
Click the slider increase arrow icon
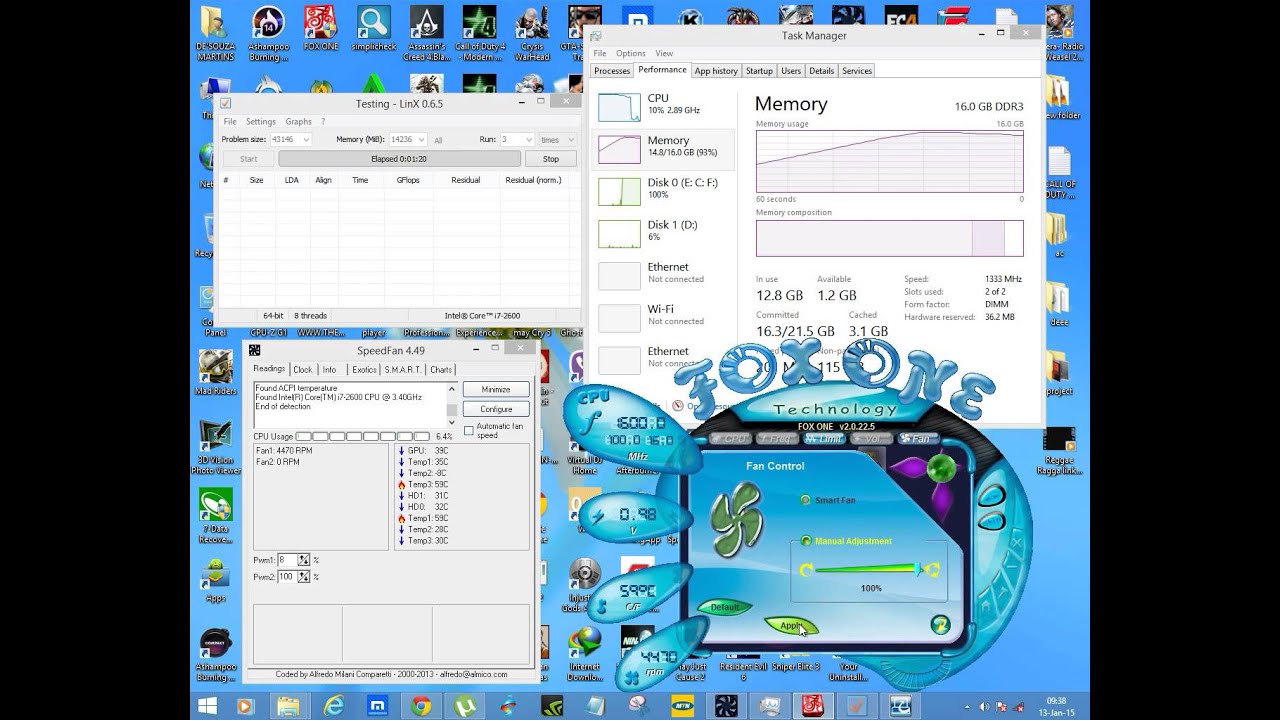pos(932,570)
